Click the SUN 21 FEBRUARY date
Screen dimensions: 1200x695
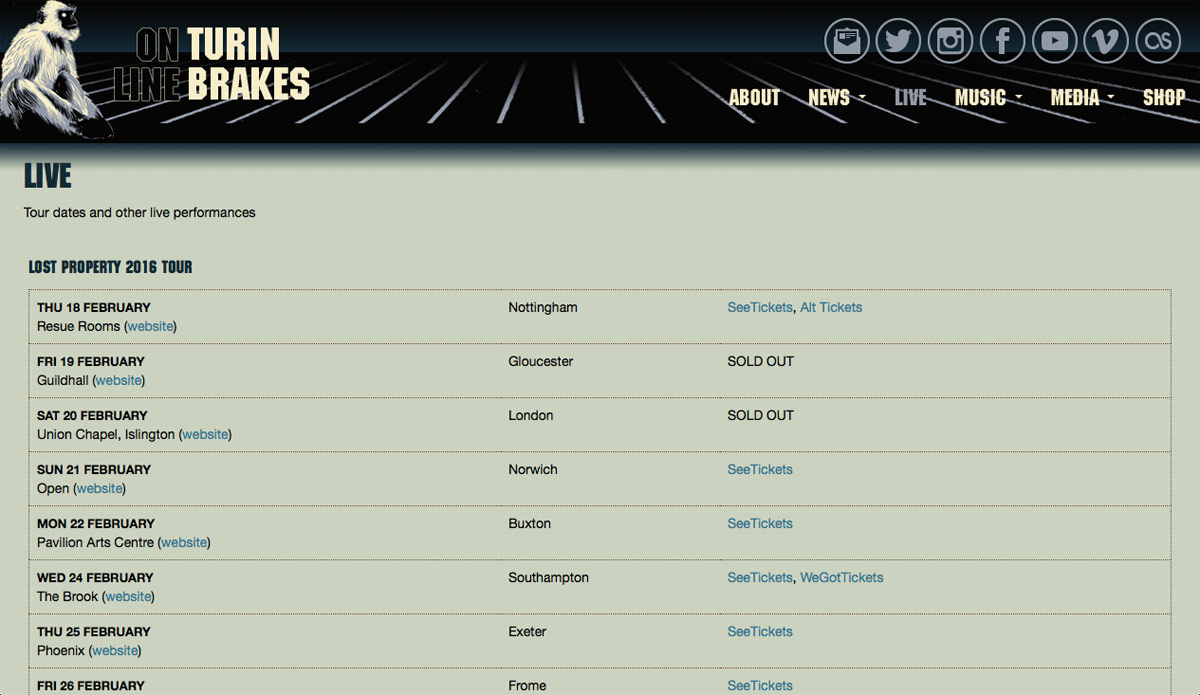click(93, 469)
